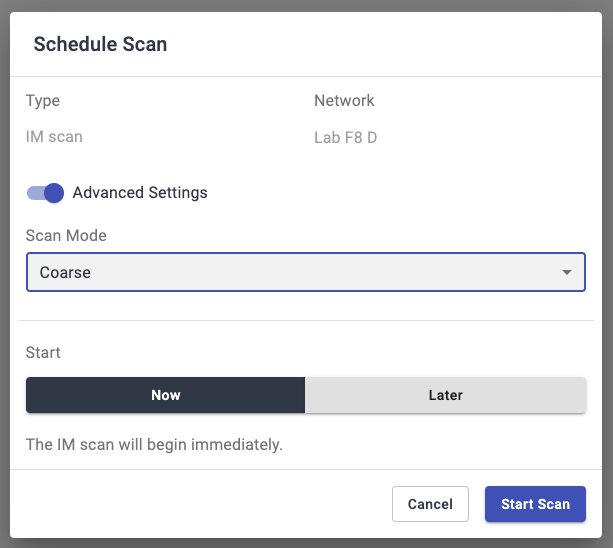Click the IM scan type value
The width and height of the screenshot is (613, 548).
[54, 137]
